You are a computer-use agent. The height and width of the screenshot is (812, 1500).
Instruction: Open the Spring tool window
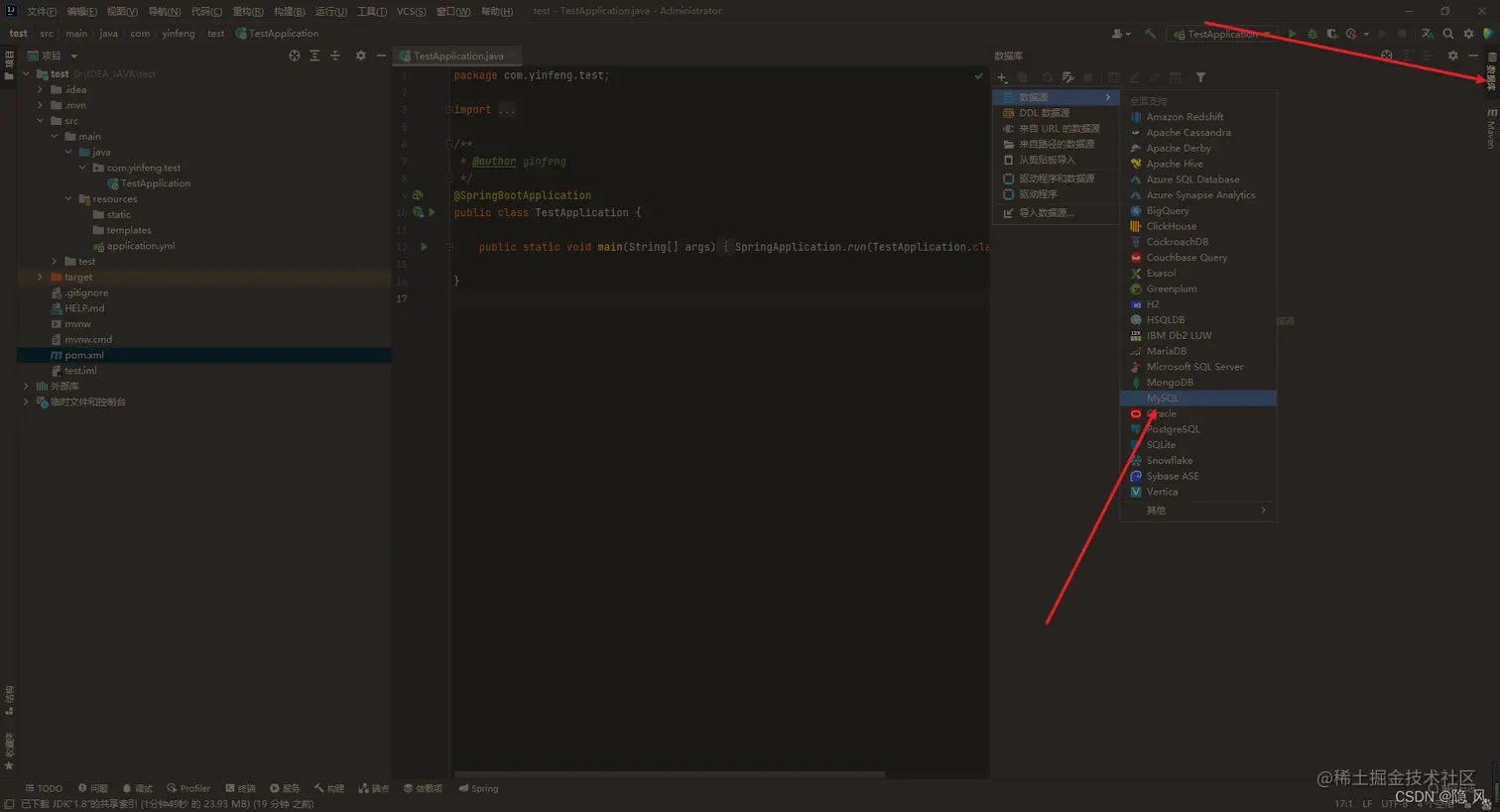(478, 789)
